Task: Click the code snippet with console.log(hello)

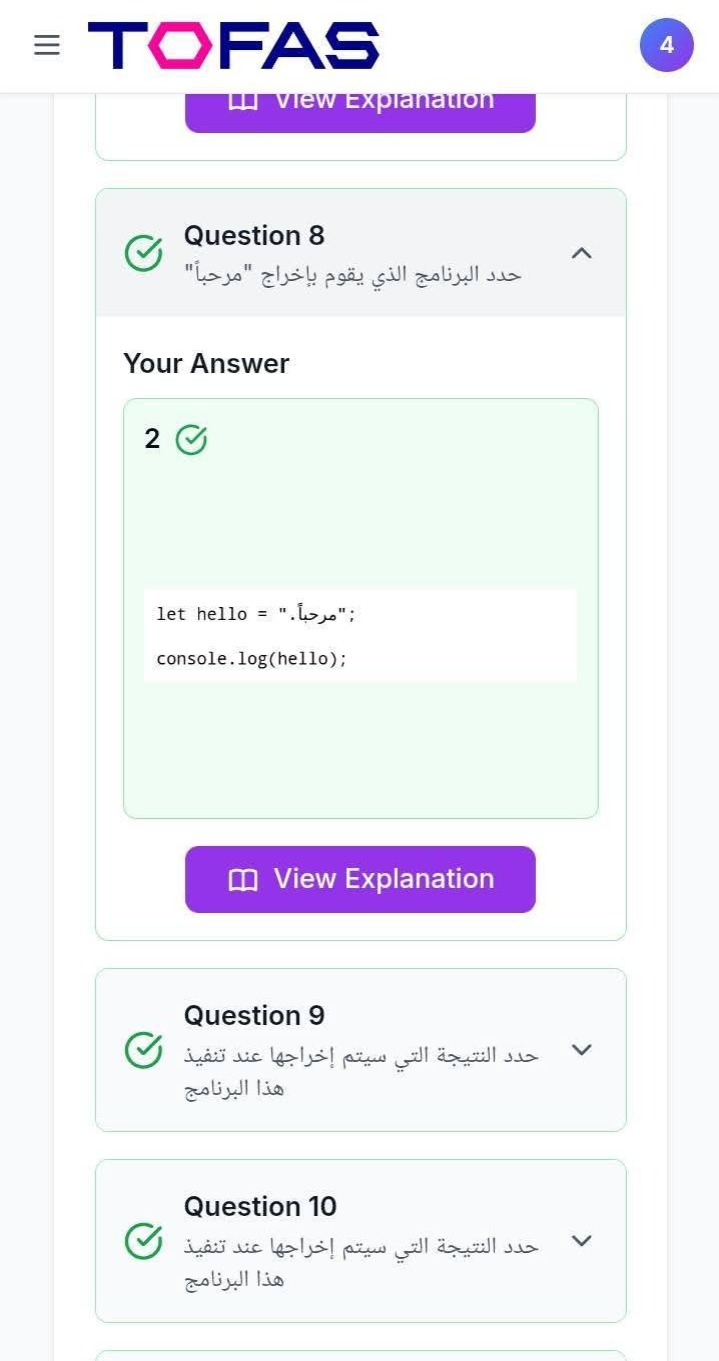Action: [x=252, y=659]
